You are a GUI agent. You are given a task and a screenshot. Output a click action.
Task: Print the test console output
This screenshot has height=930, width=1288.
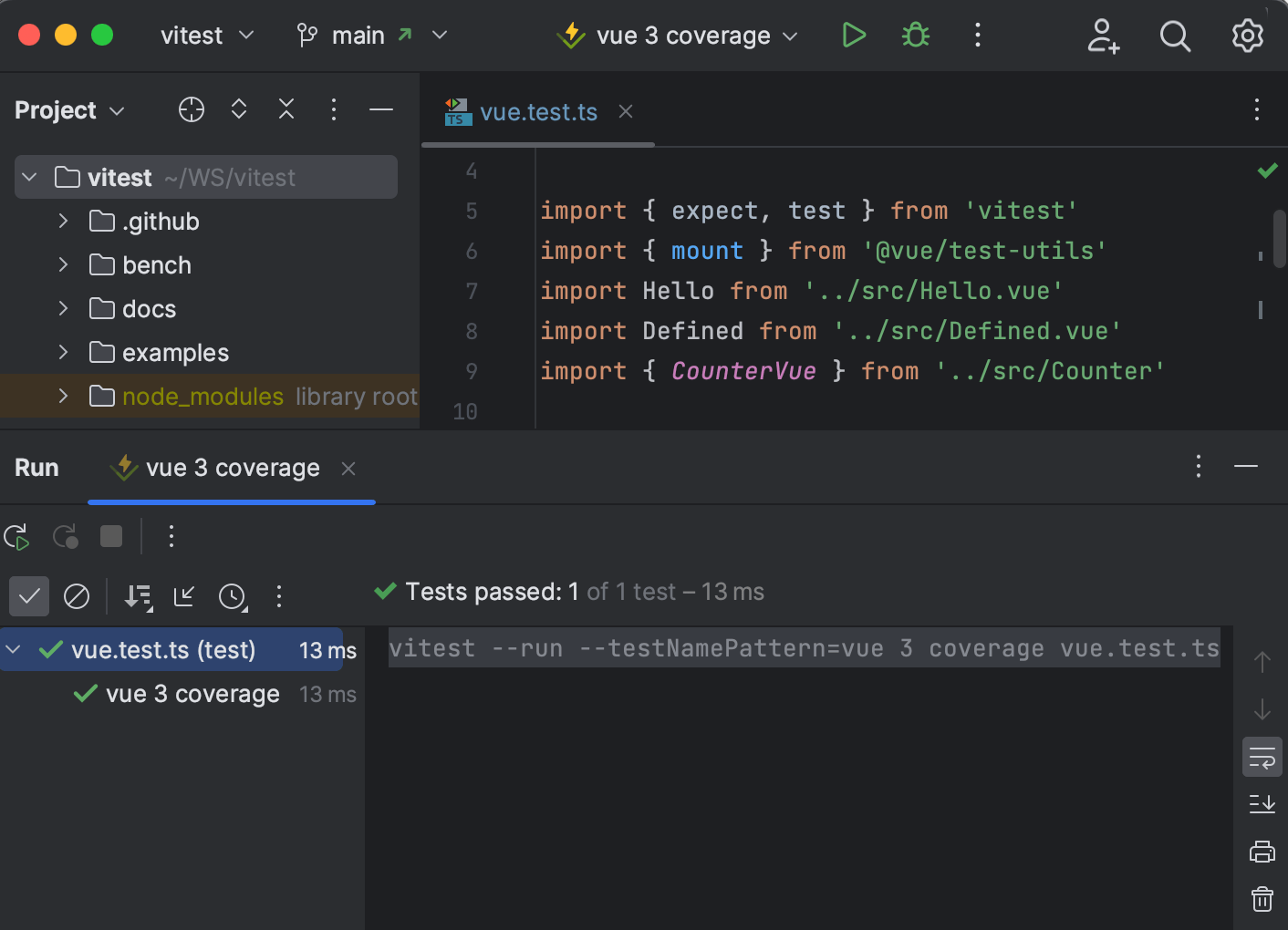tap(1262, 851)
